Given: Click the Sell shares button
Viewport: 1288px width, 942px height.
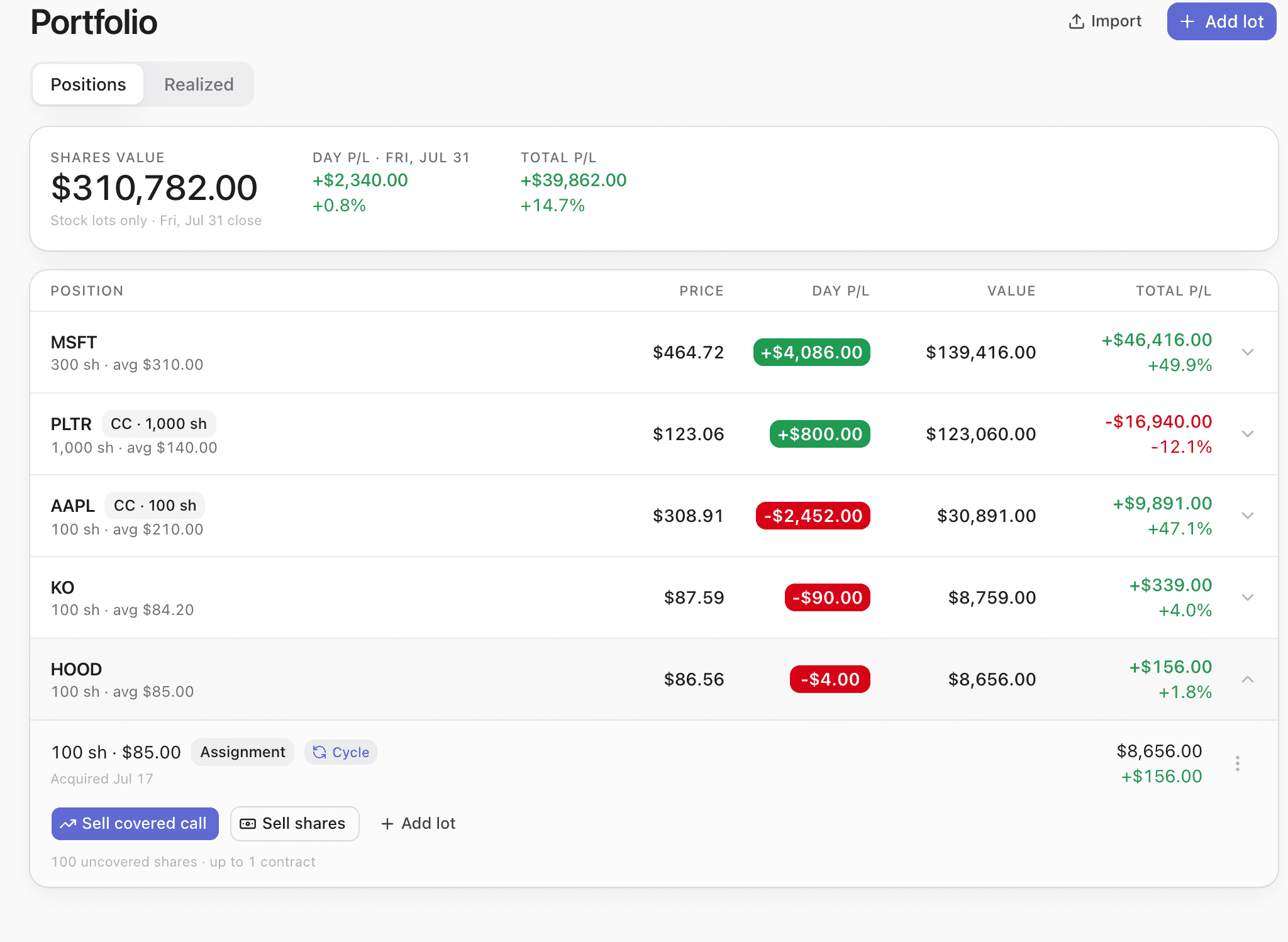Looking at the screenshot, I should (x=294, y=824).
